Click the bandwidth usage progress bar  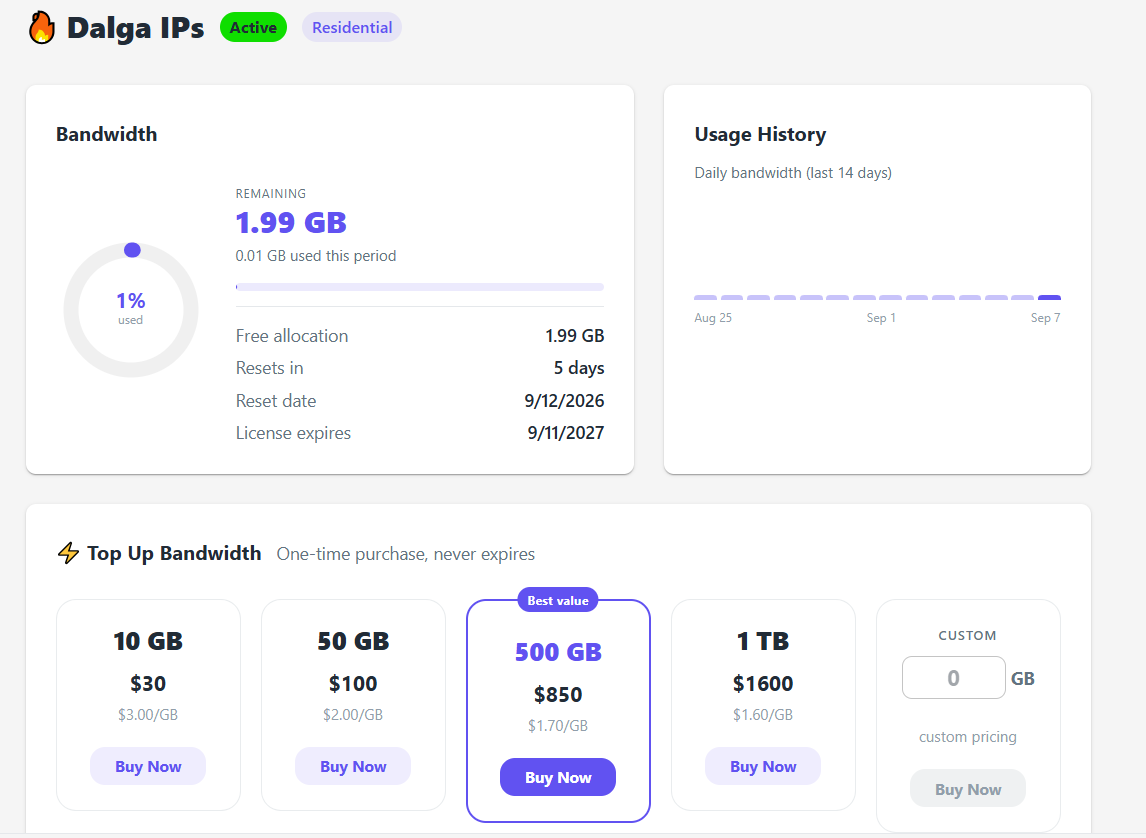420,287
